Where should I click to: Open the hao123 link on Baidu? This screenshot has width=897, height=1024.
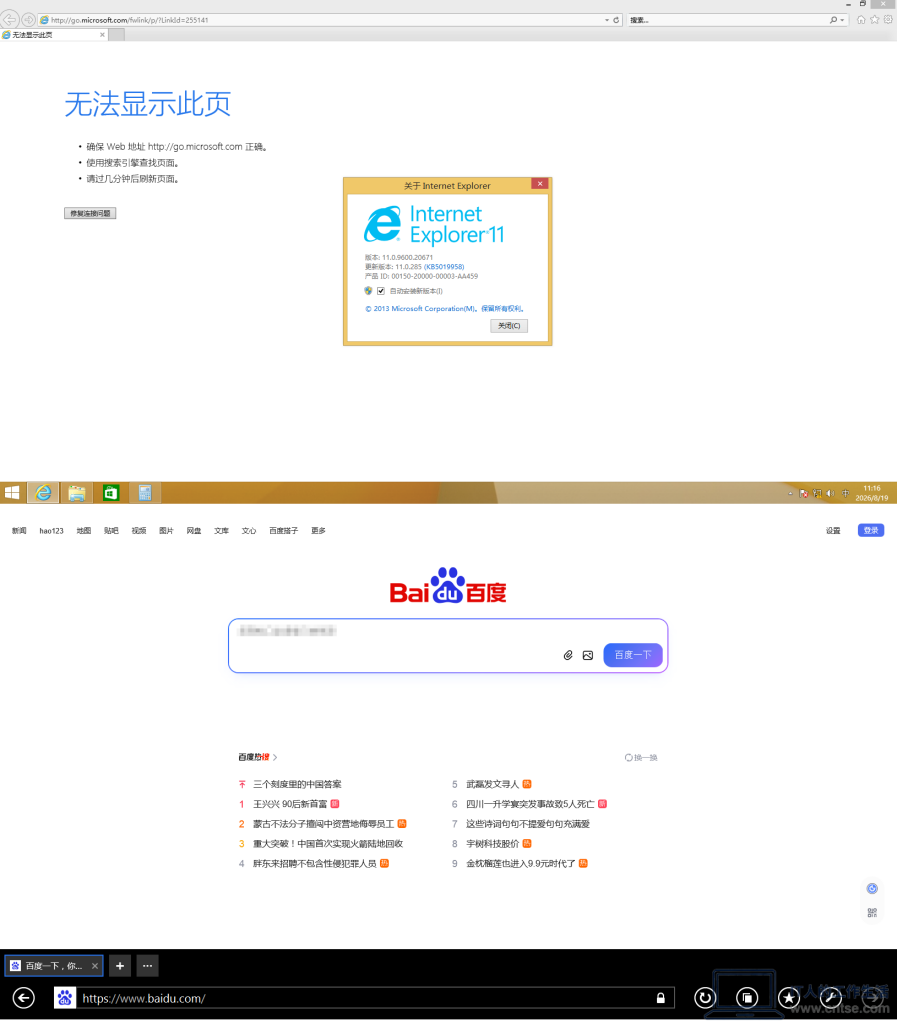[52, 531]
